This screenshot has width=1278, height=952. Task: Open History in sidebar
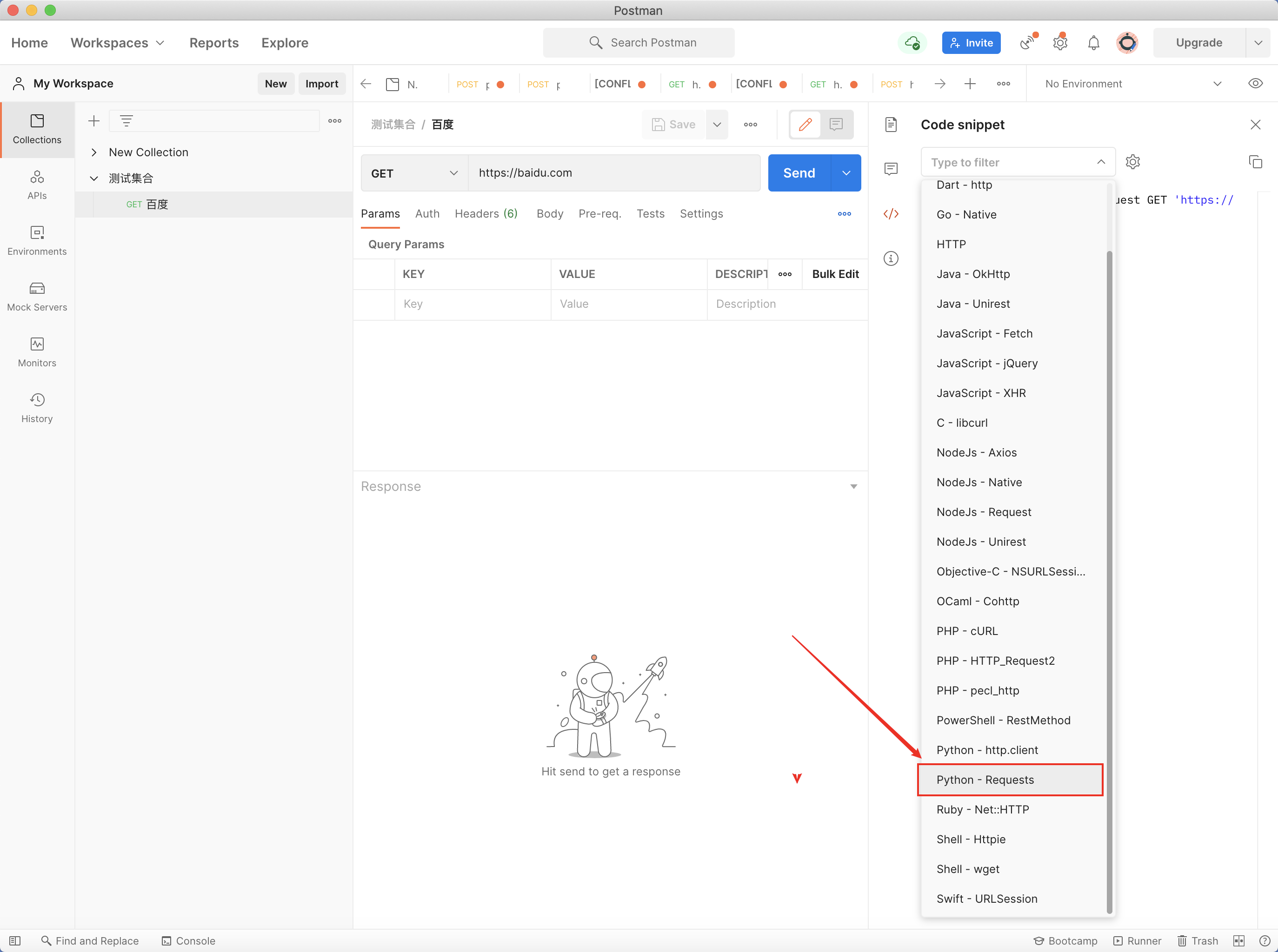(37, 408)
